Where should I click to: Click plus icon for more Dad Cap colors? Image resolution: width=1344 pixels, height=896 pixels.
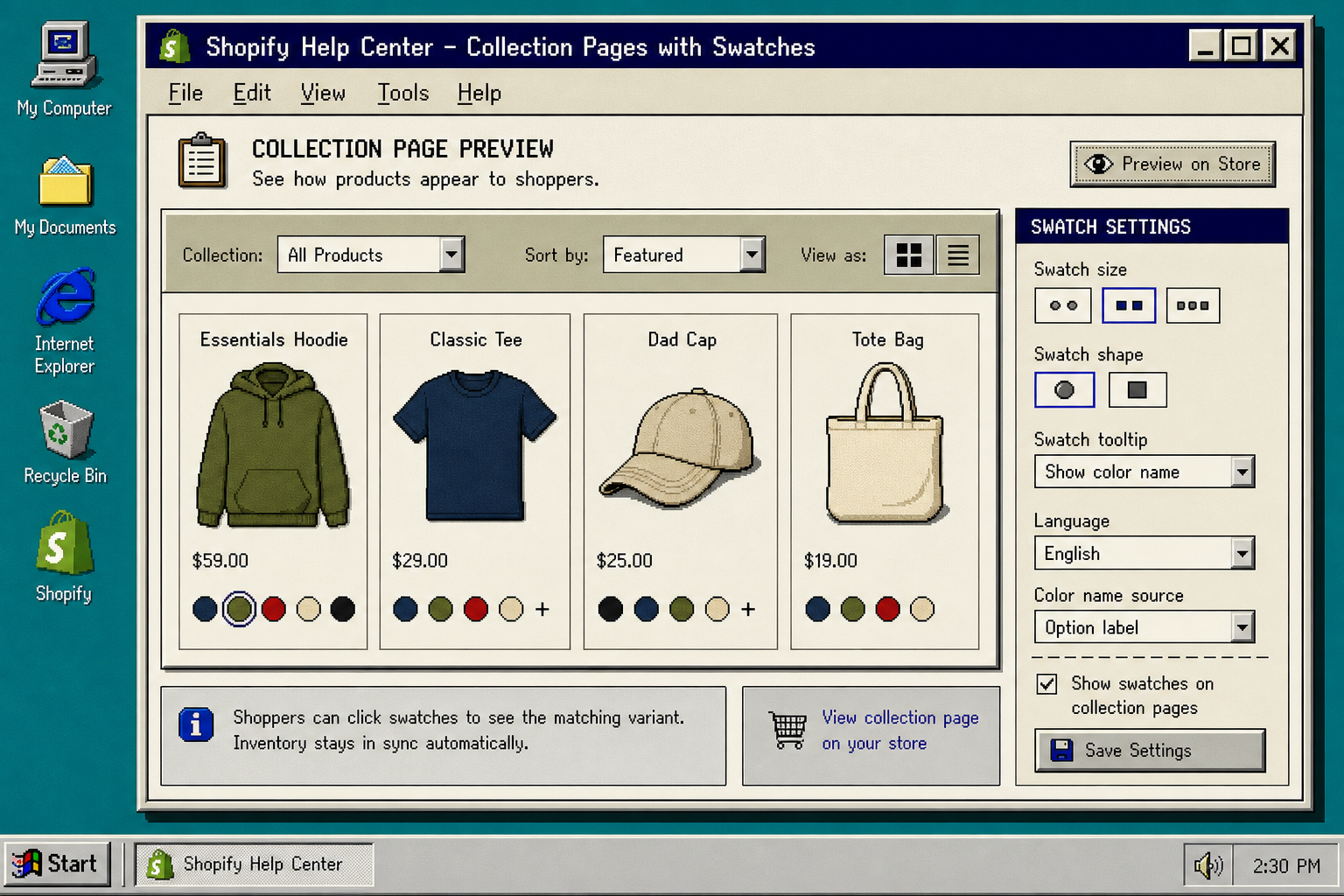[x=748, y=609]
